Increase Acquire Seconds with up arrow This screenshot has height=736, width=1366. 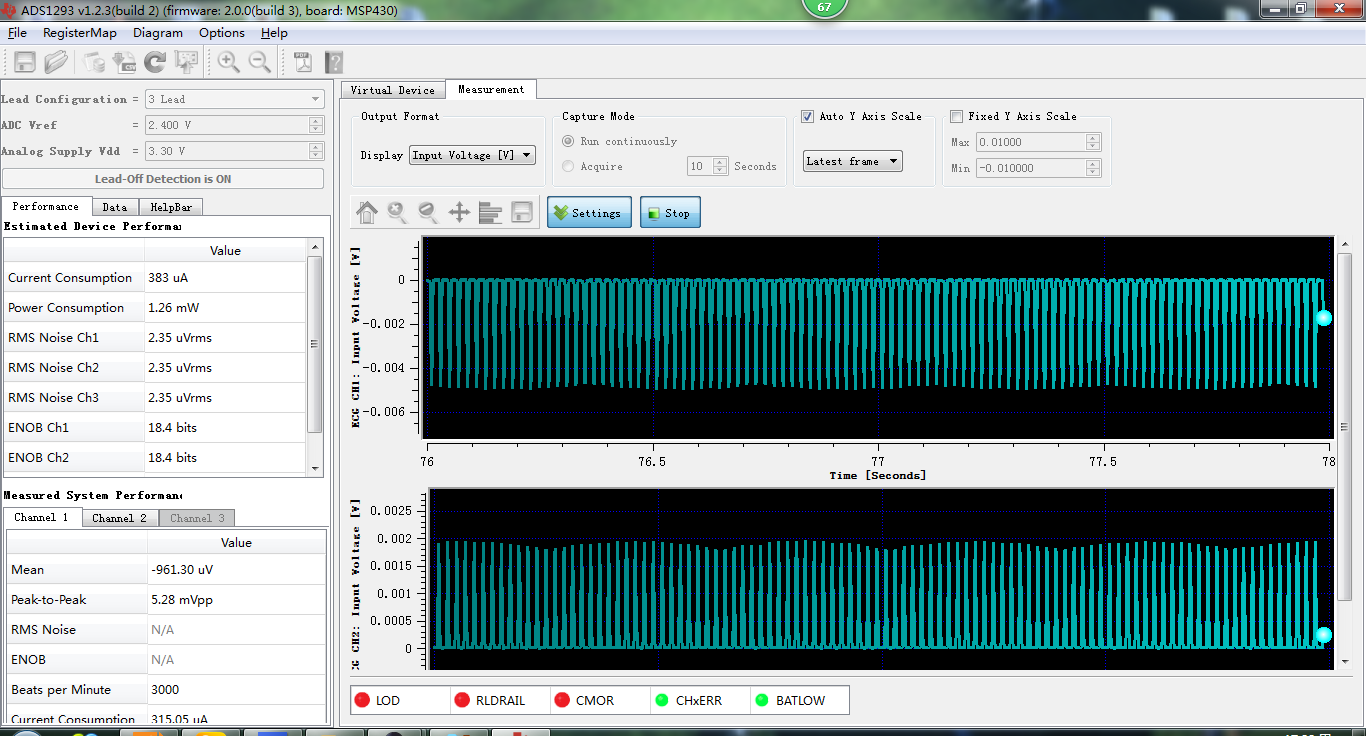point(720,162)
